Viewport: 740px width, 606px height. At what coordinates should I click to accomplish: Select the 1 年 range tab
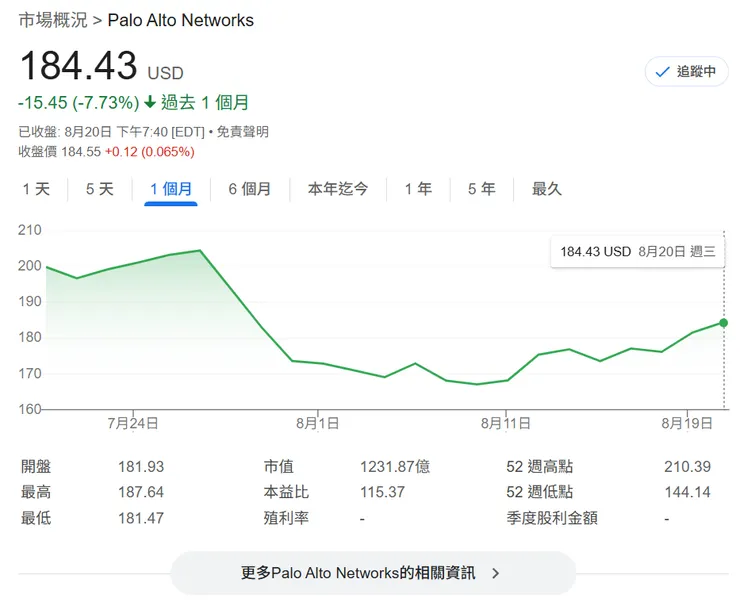coord(418,189)
